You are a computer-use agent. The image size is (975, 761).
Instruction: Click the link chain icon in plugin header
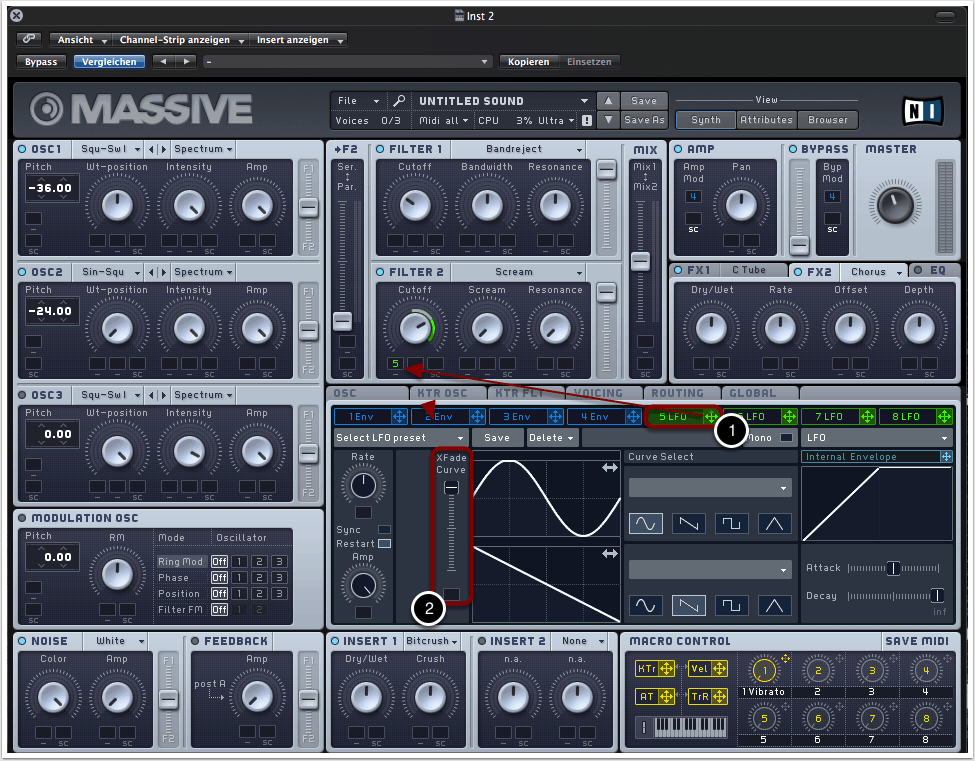tap(29, 40)
